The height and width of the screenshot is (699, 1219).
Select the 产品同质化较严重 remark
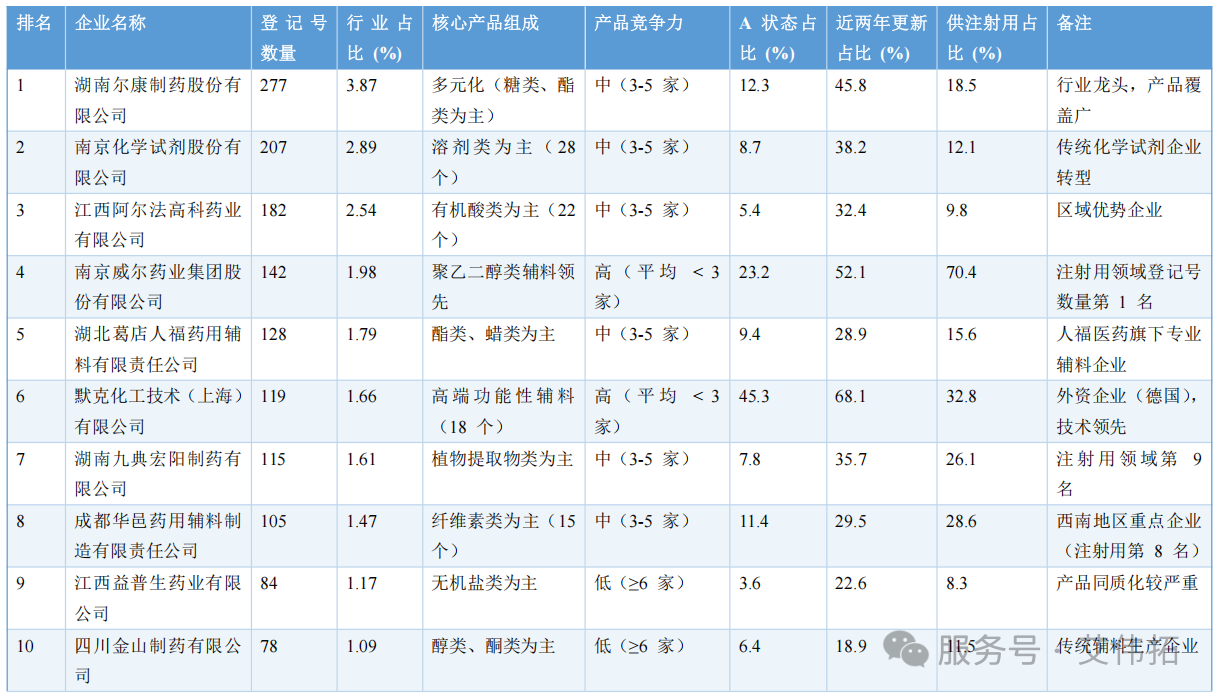click(x=1127, y=583)
